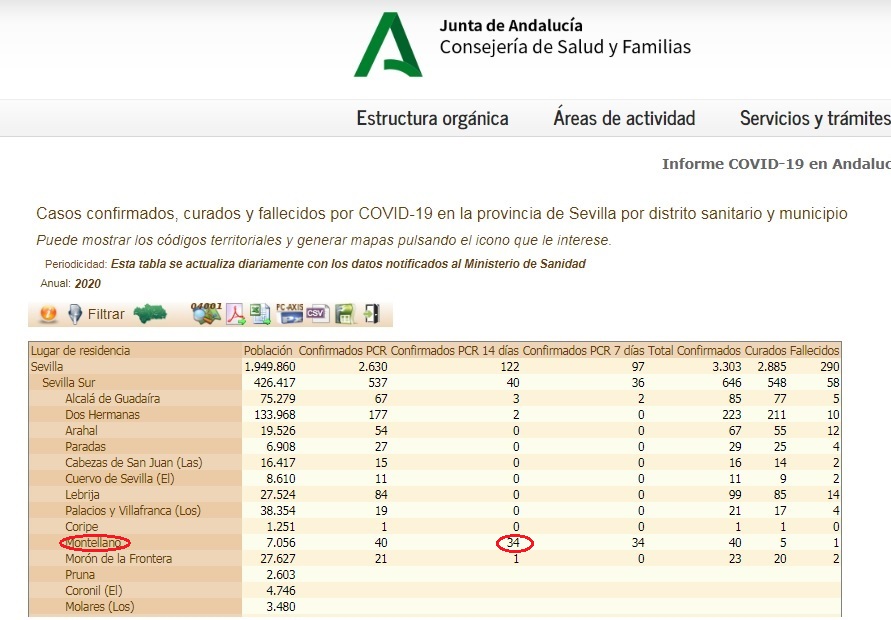Export the table to Excel

[261, 314]
